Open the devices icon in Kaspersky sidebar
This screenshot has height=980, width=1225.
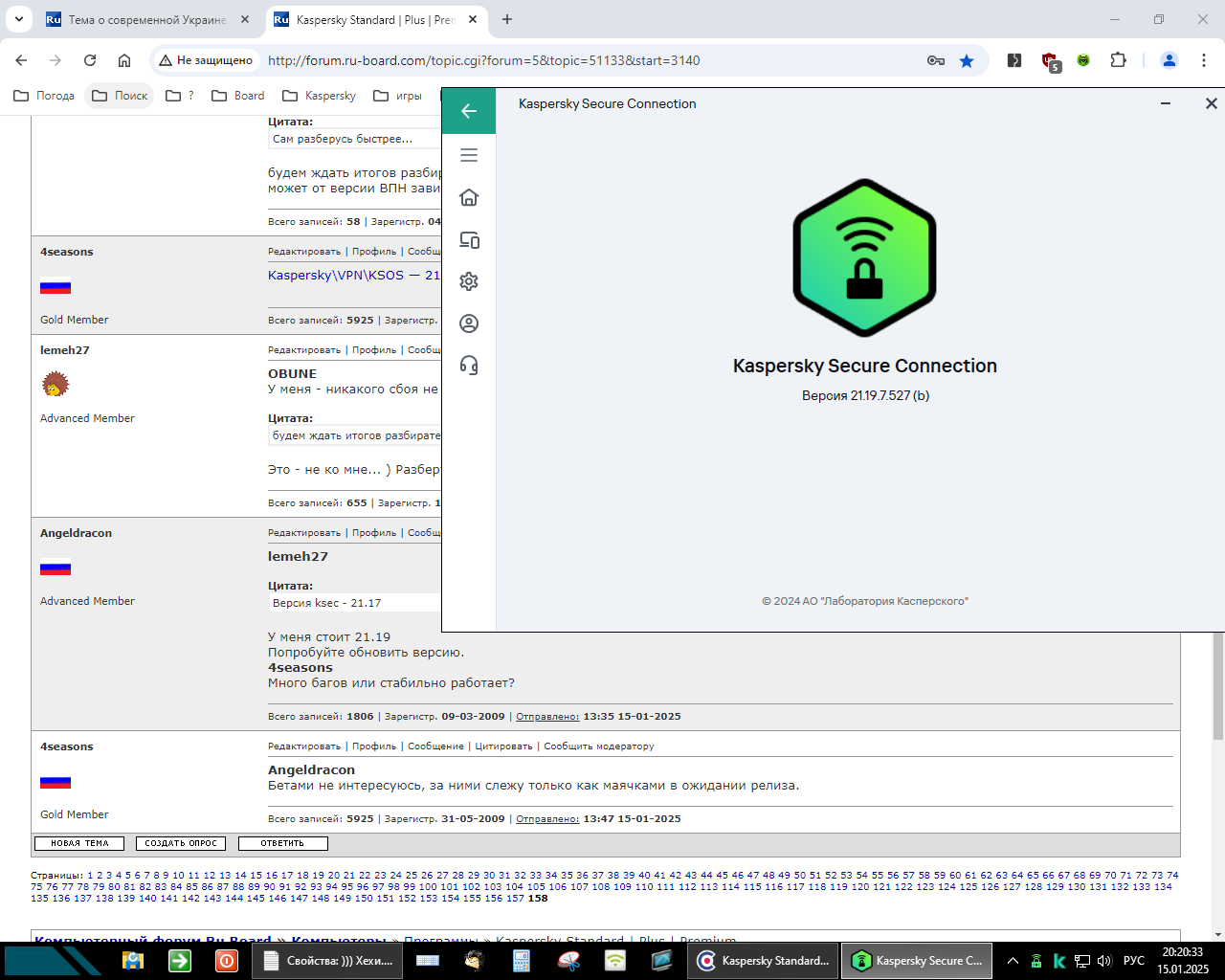click(469, 239)
